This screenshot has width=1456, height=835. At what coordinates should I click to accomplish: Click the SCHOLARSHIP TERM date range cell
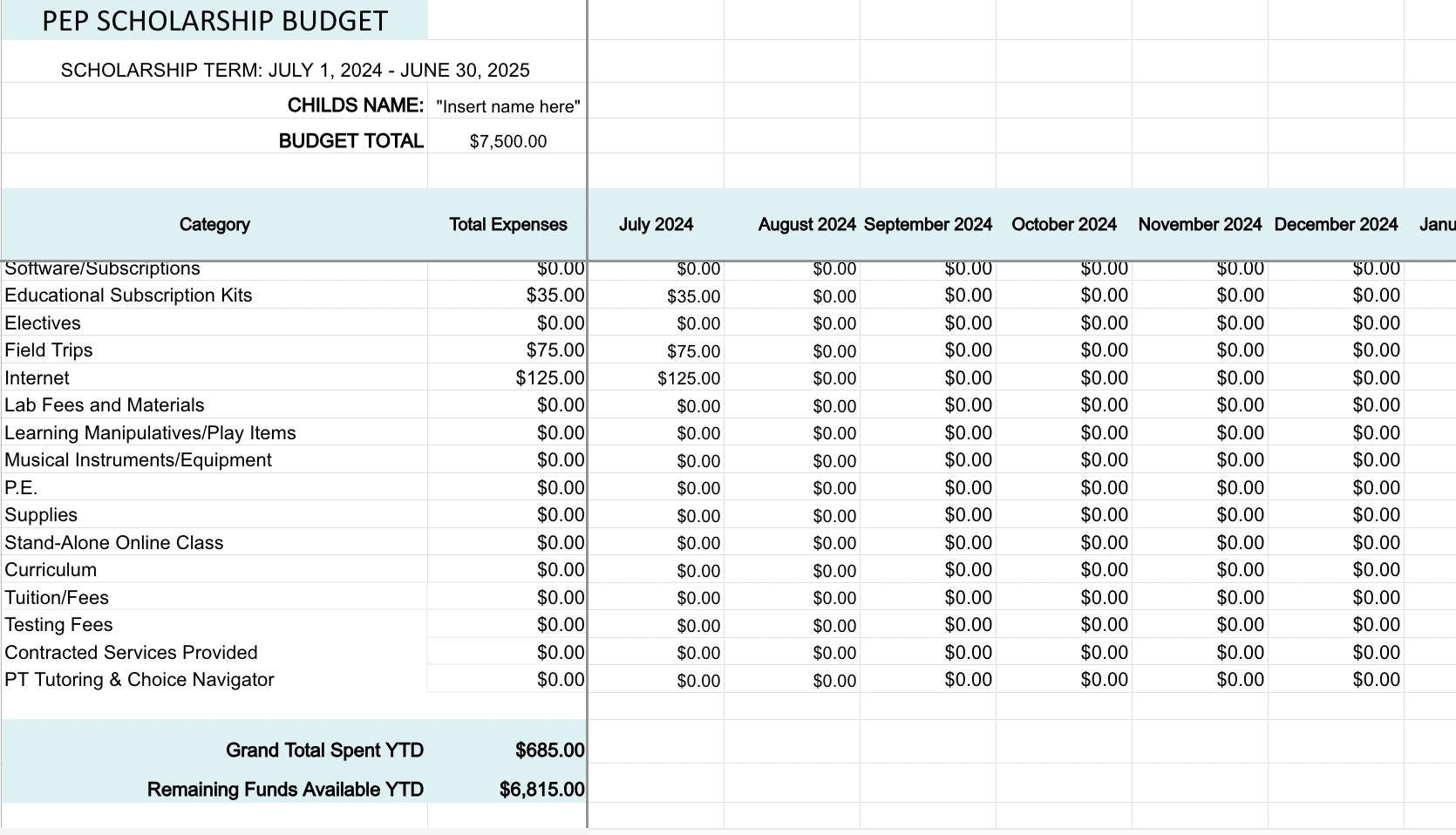tap(296, 70)
